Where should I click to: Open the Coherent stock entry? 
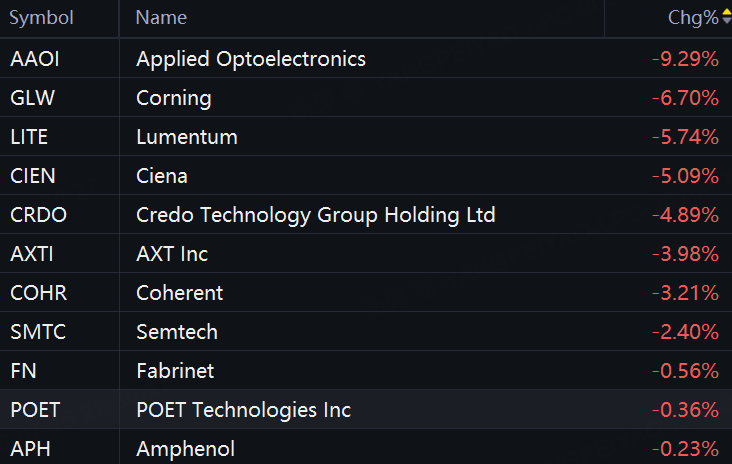(179, 293)
